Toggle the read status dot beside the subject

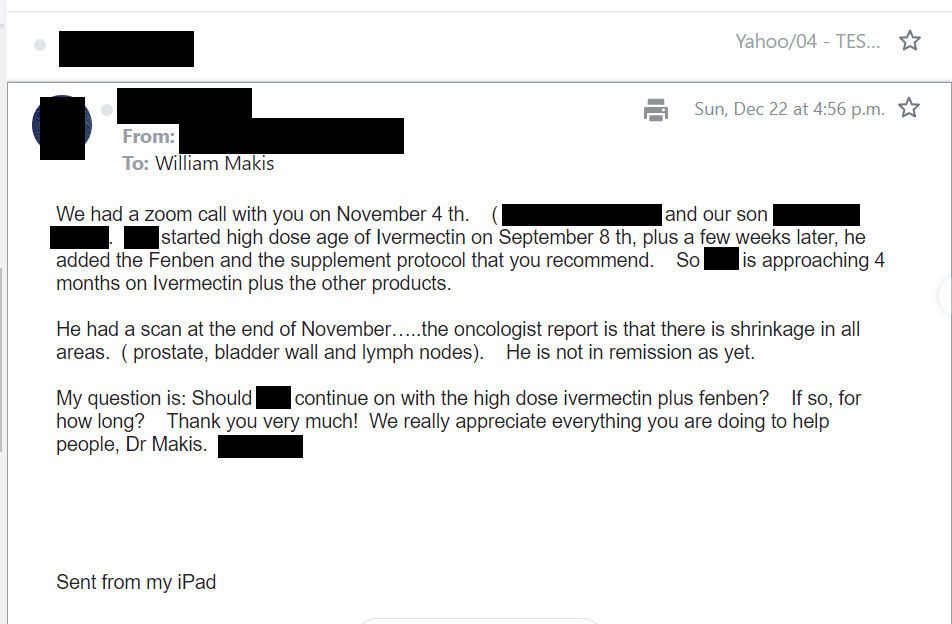pos(40,45)
